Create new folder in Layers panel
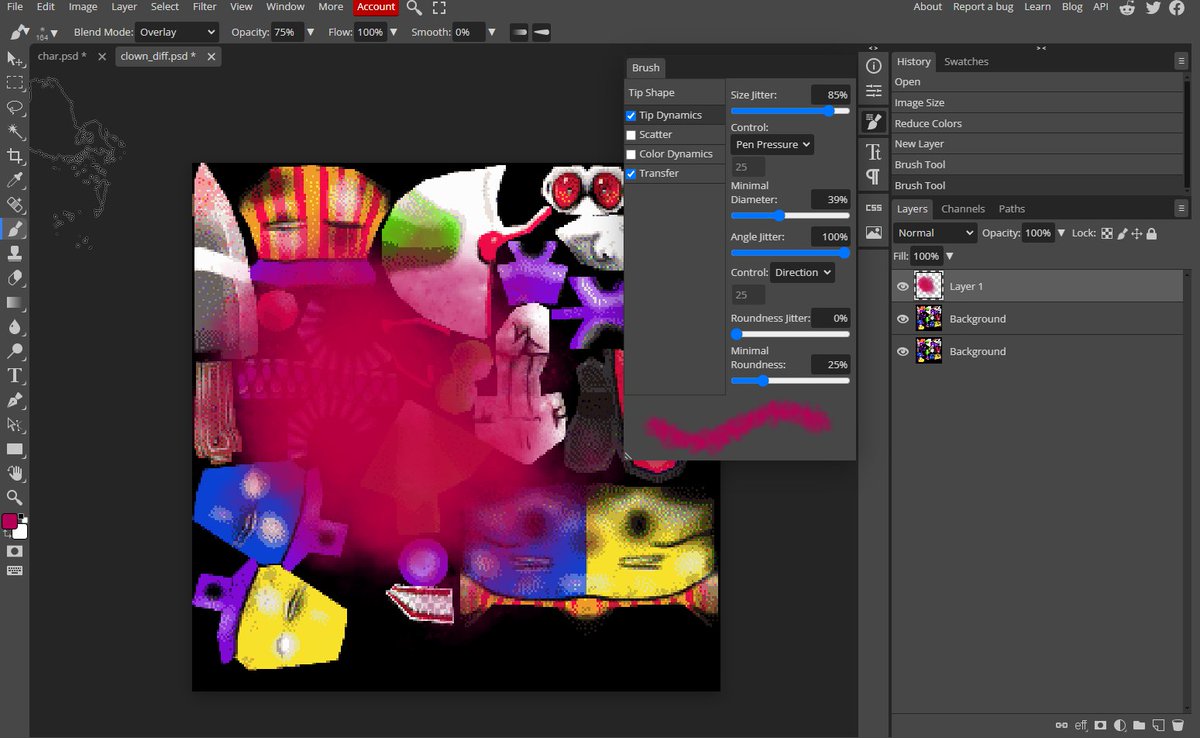 1139,725
